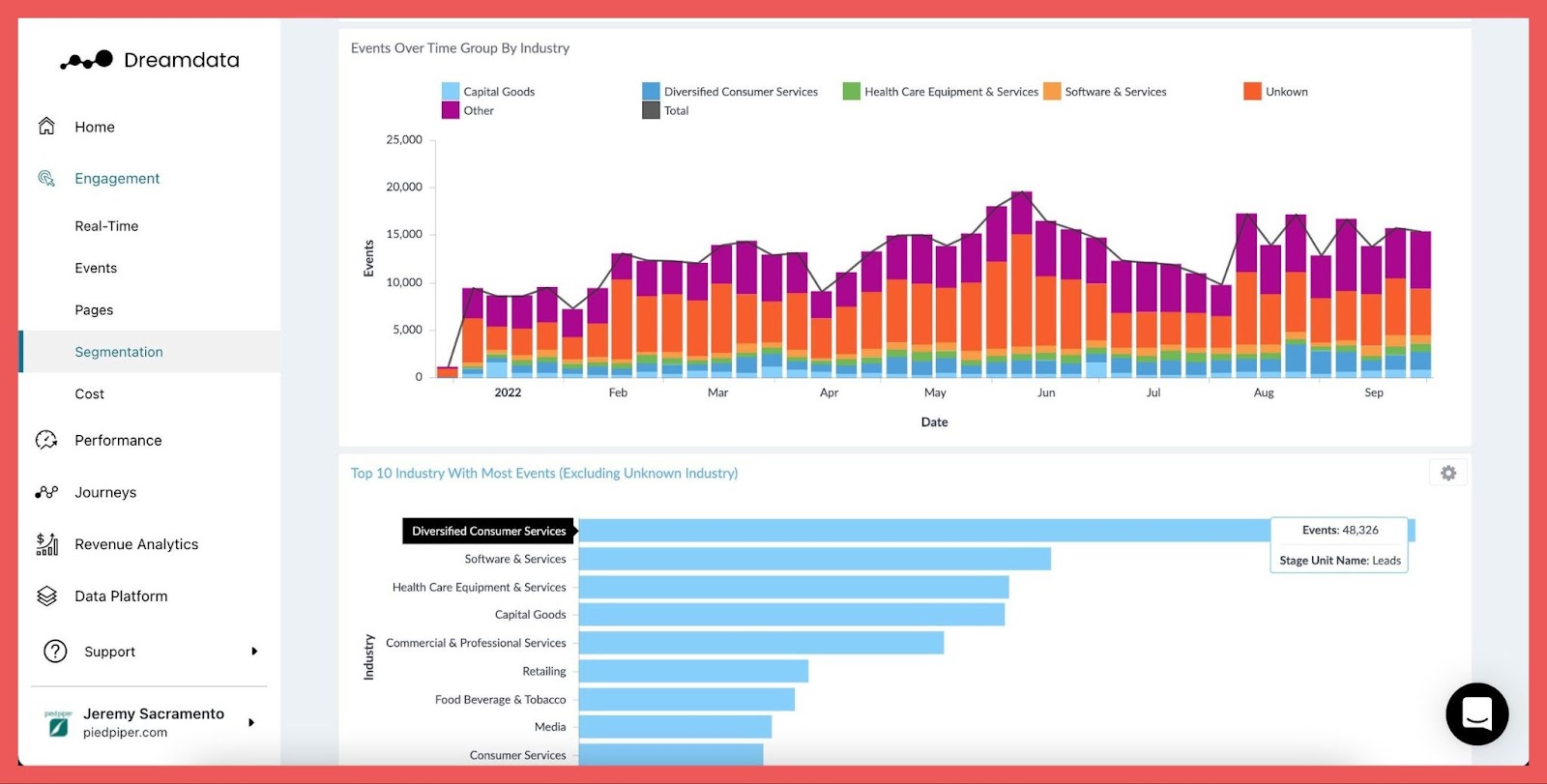Image resolution: width=1547 pixels, height=784 pixels.
Task: Click the Performance gauge icon
Action: 46,441
